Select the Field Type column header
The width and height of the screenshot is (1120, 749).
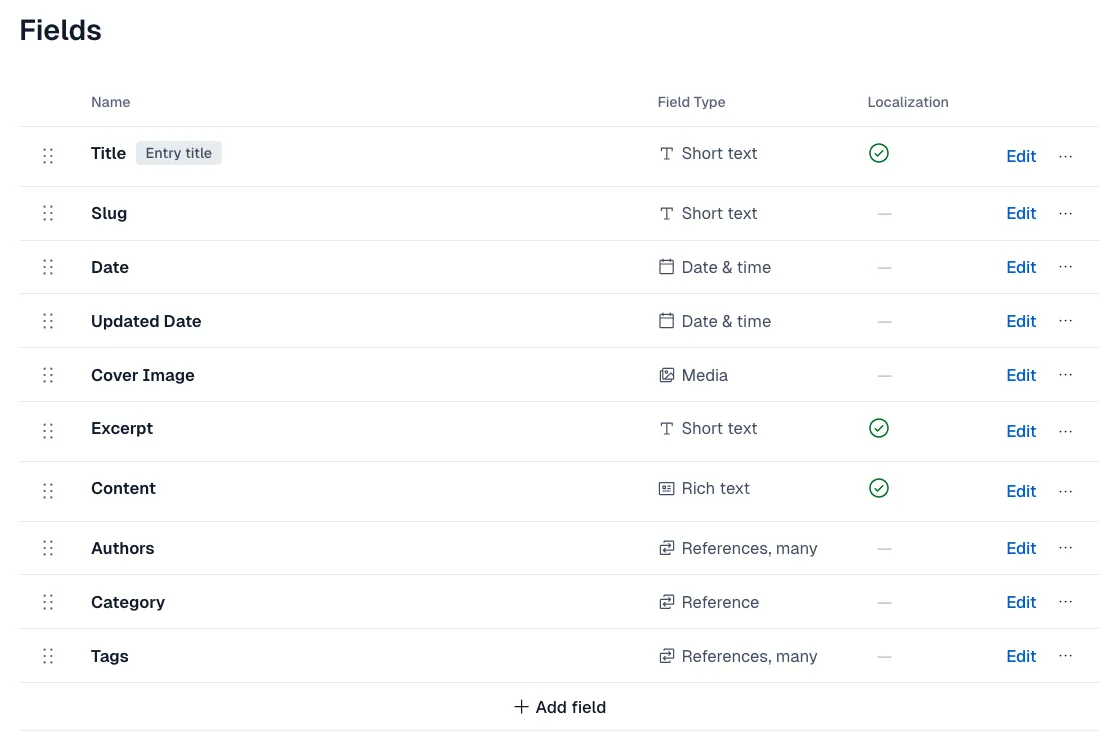691,102
